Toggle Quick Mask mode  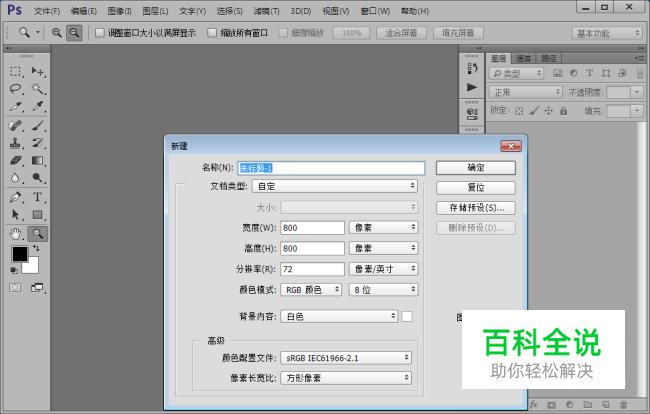pyautogui.click(x=15, y=287)
